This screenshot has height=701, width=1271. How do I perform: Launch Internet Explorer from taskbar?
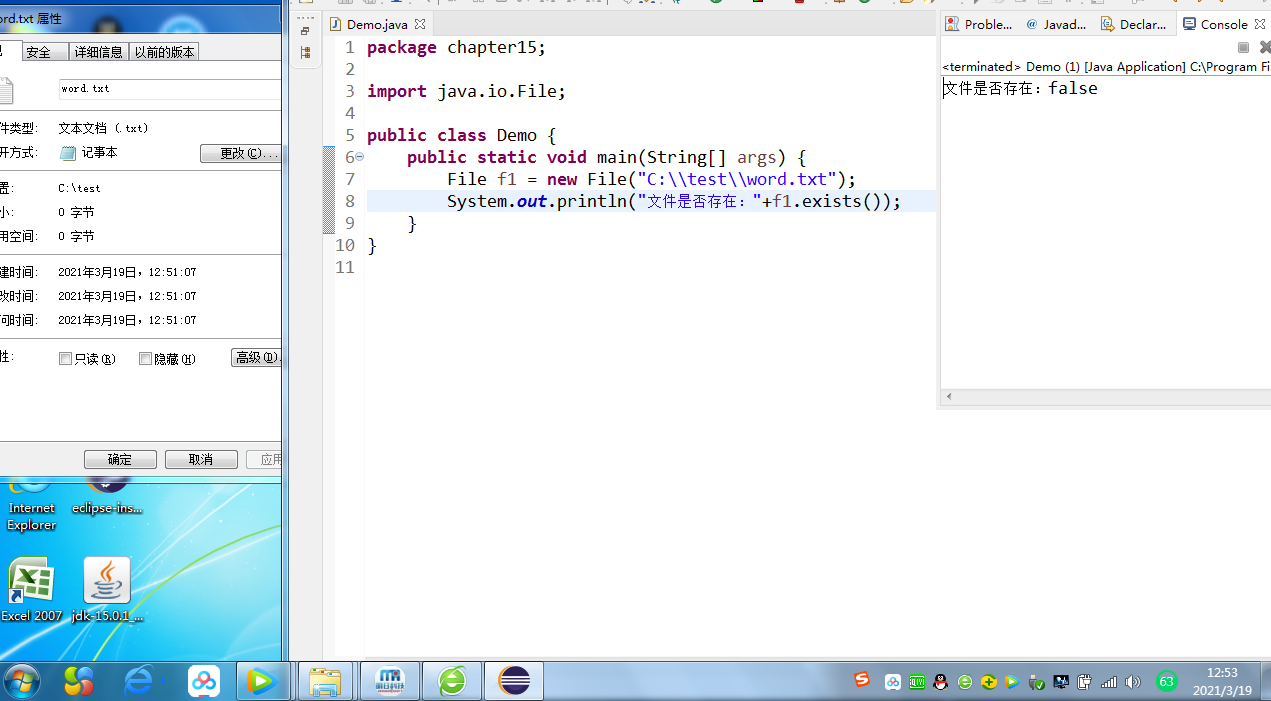click(x=140, y=682)
